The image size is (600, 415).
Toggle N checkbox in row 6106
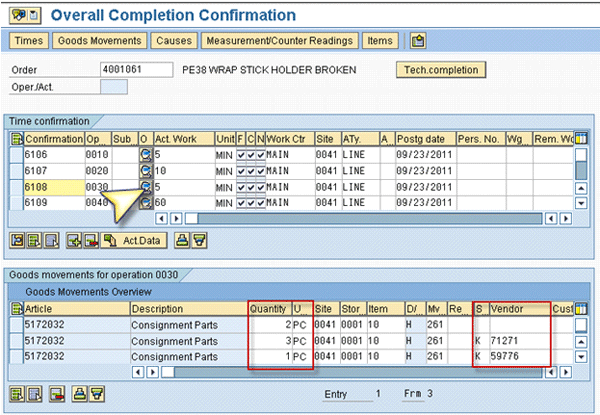pyautogui.click(x=261, y=155)
